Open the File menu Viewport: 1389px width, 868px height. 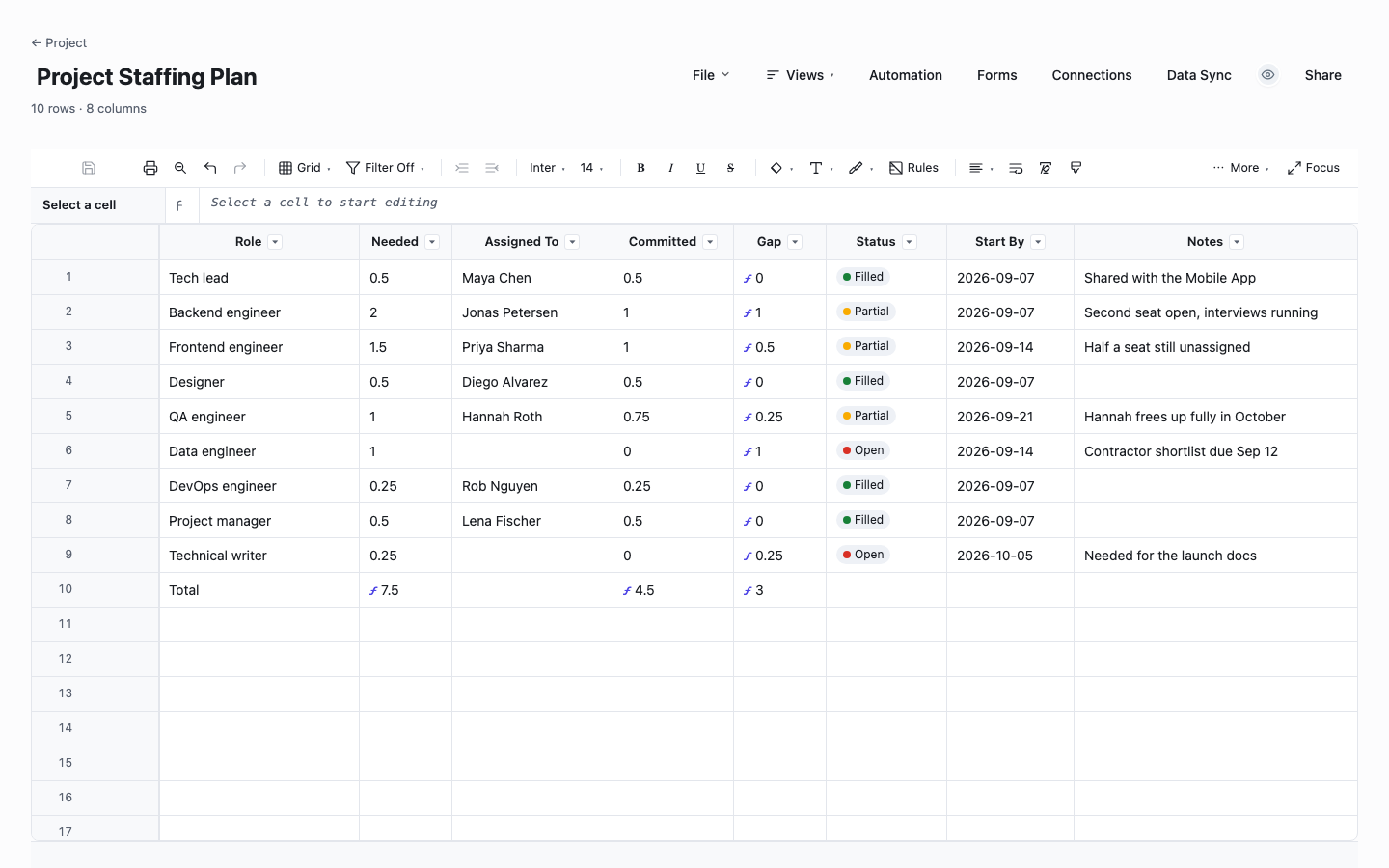(711, 75)
